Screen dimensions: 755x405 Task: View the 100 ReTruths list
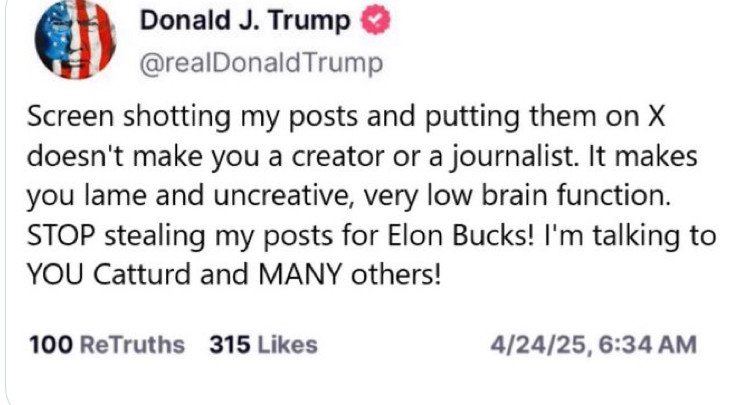[x=107, y=345]
